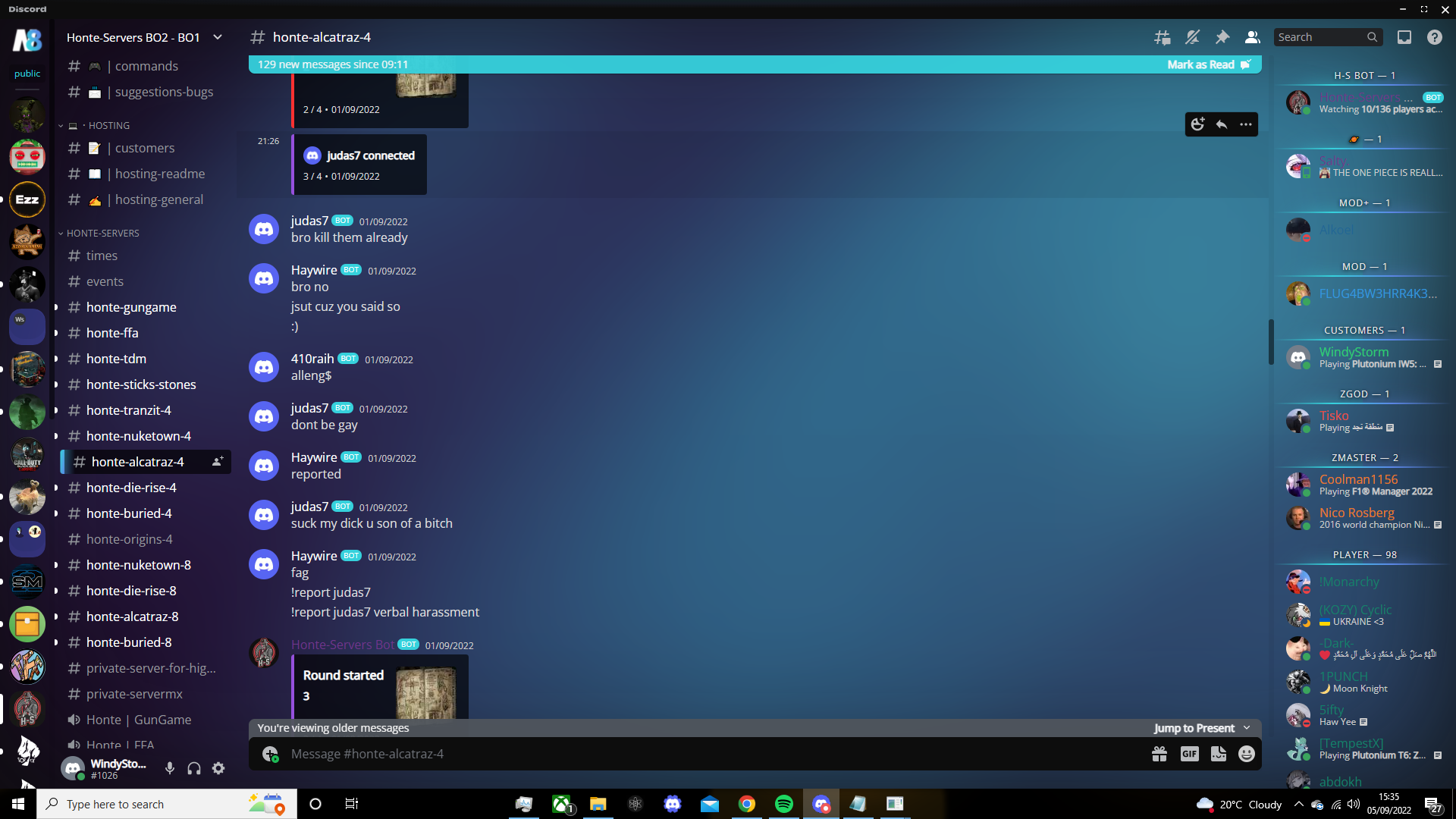The width and height of the screenshot is (1456, 819).
Task: Open the honte-tdm channel
Action: point(146,359)
